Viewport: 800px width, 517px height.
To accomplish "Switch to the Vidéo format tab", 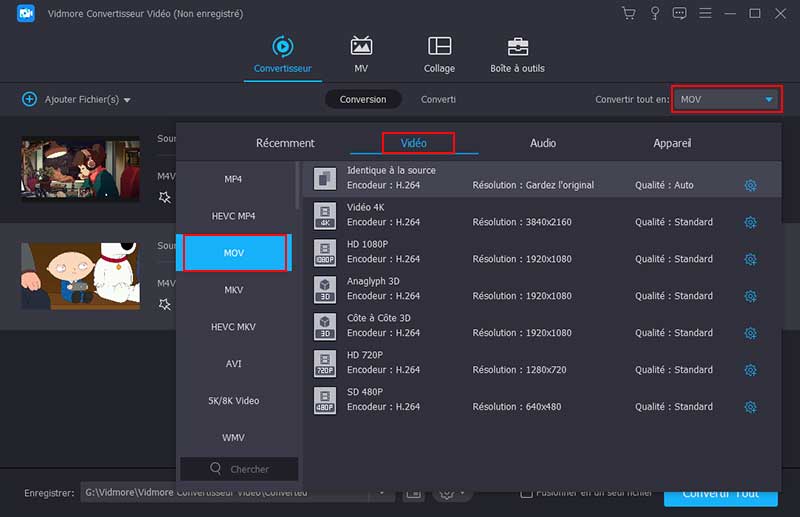I will [x=414, y=143].
